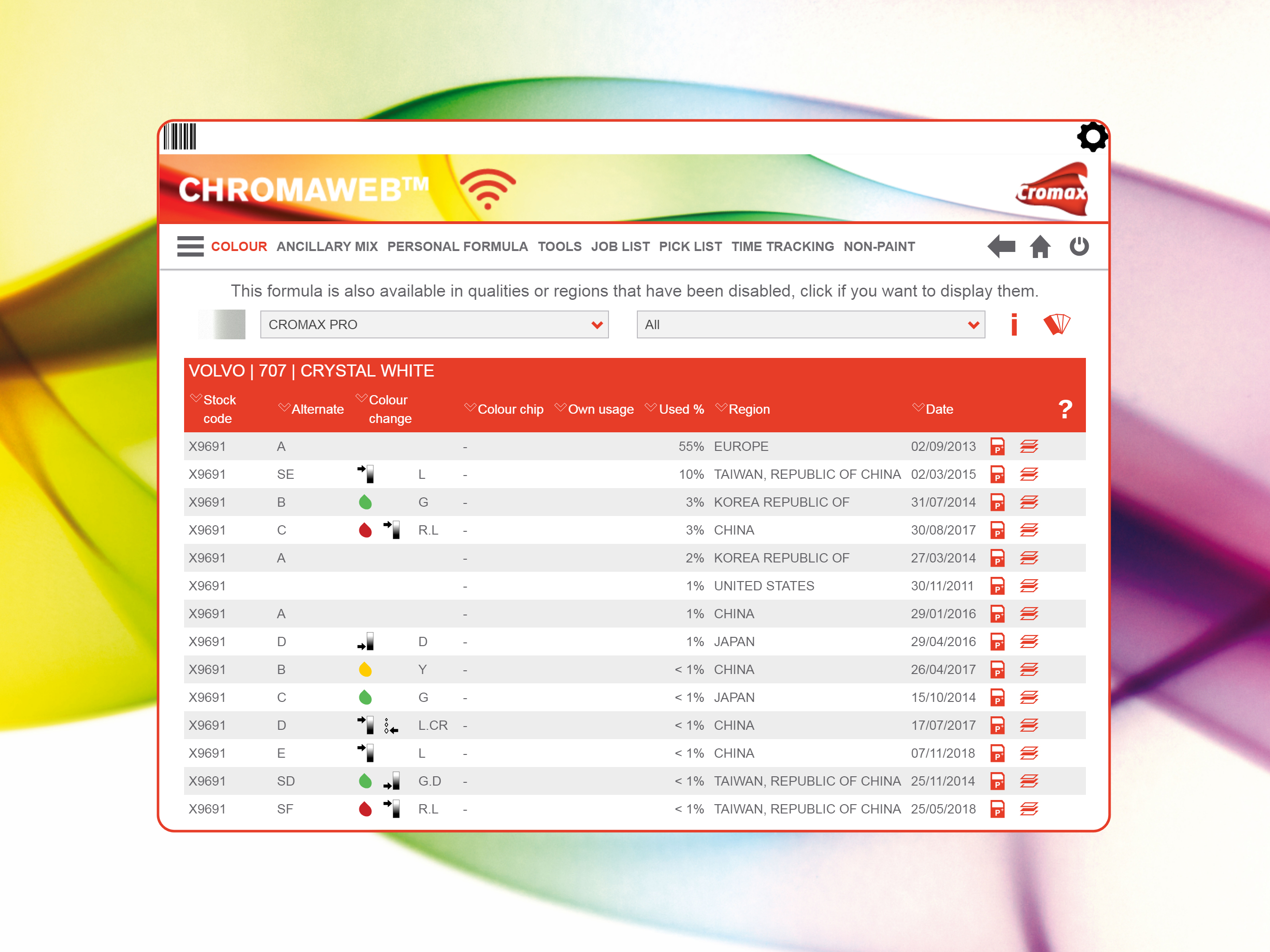This screenshot has width=1270, height=952.
Task: Sort by Colour change column
Action: [384, 409]
